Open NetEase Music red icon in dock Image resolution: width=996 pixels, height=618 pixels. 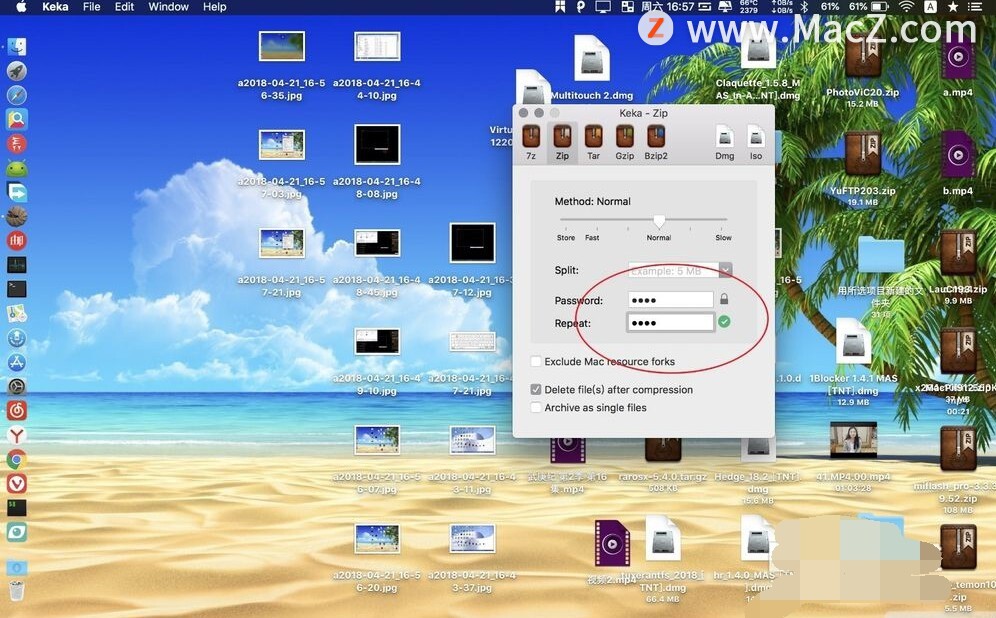17,411
